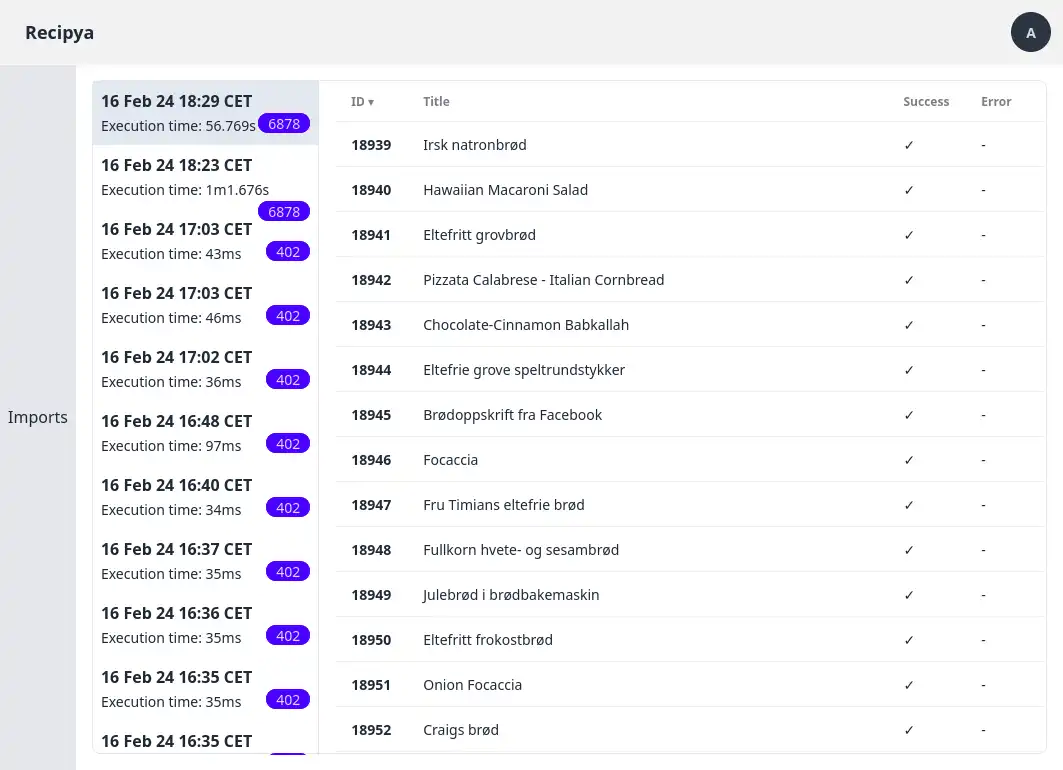Open the Imports sidebar tab
This screenshot has height=770, width=1063.
38,417
